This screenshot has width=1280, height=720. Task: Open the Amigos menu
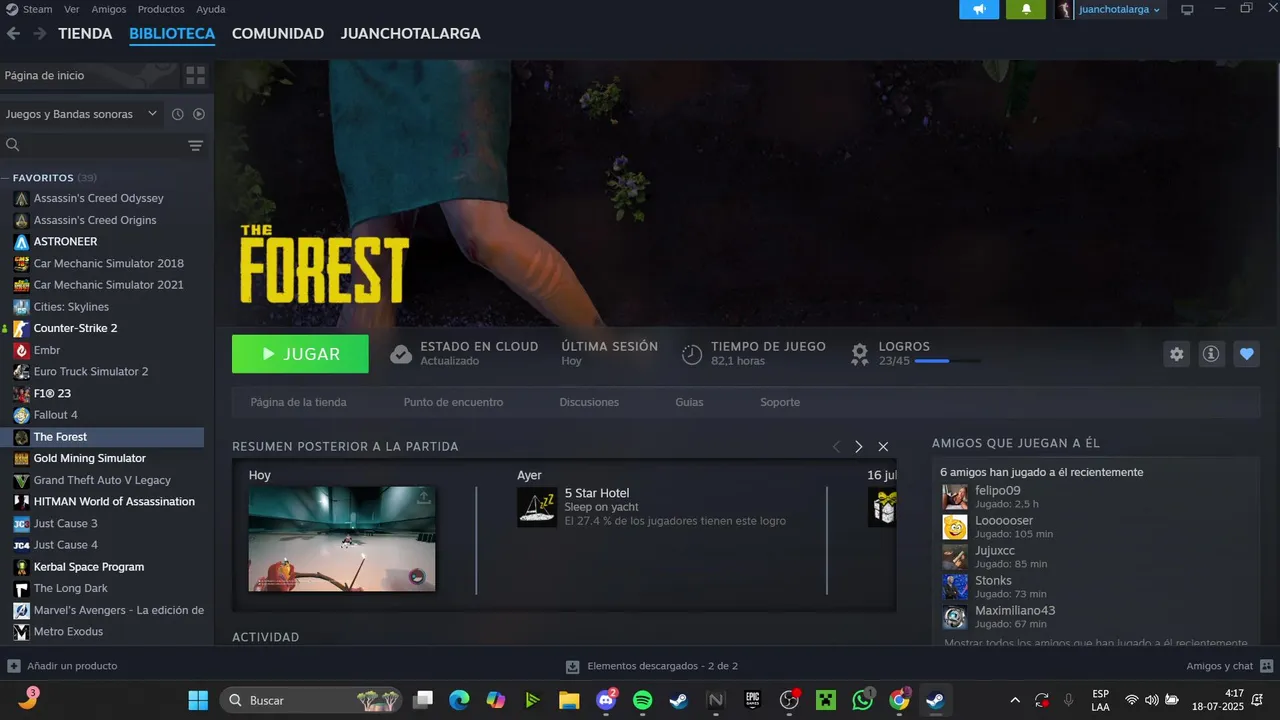[x=109, y=9]
